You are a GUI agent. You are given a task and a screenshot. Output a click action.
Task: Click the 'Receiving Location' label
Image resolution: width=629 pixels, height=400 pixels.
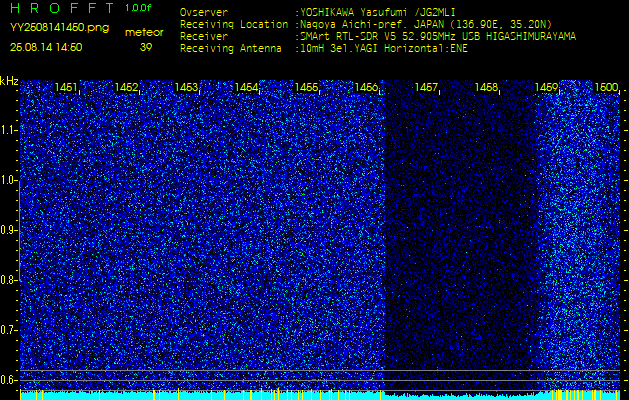click(234, 24)
